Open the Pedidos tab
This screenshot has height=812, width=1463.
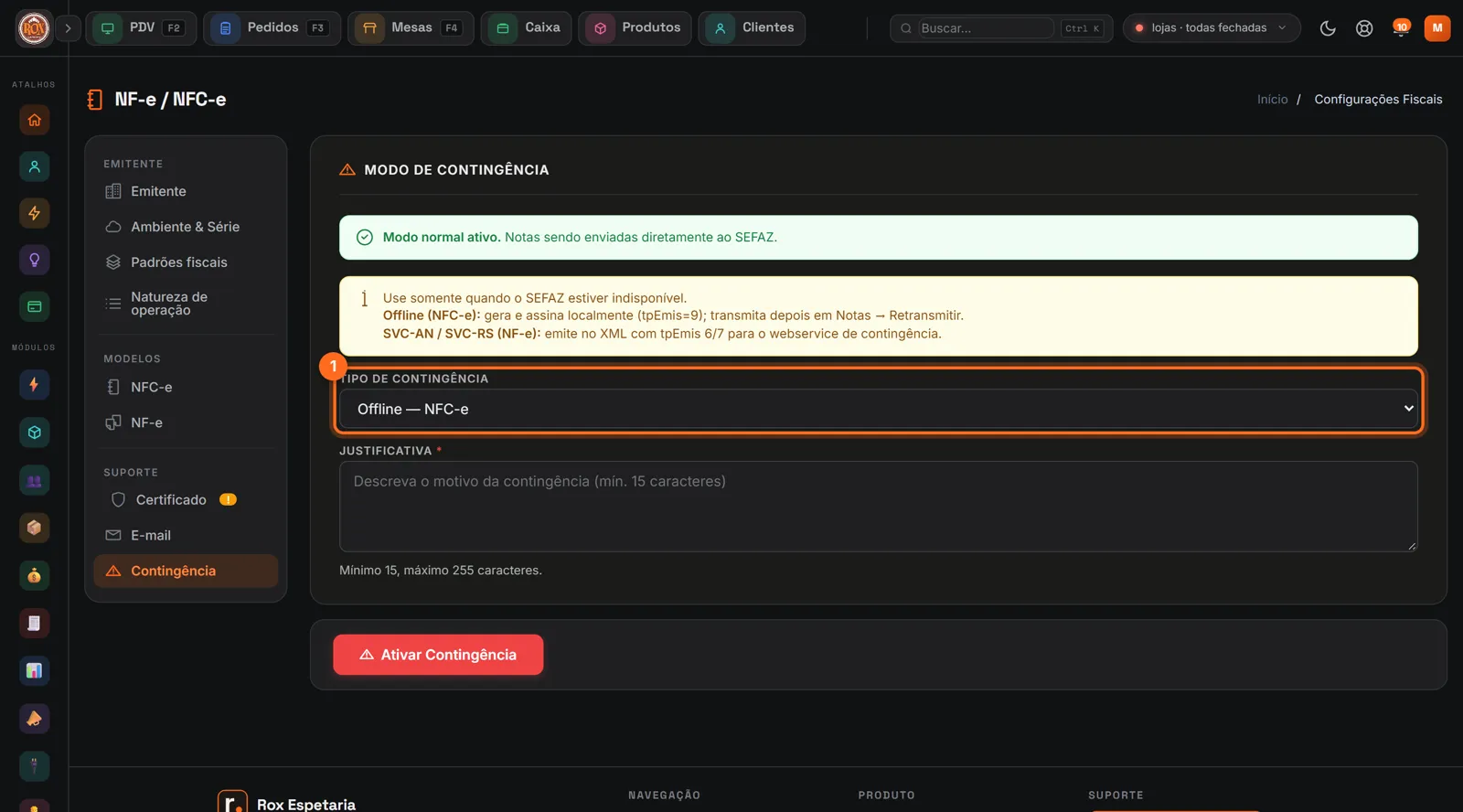tap(272, 28)
